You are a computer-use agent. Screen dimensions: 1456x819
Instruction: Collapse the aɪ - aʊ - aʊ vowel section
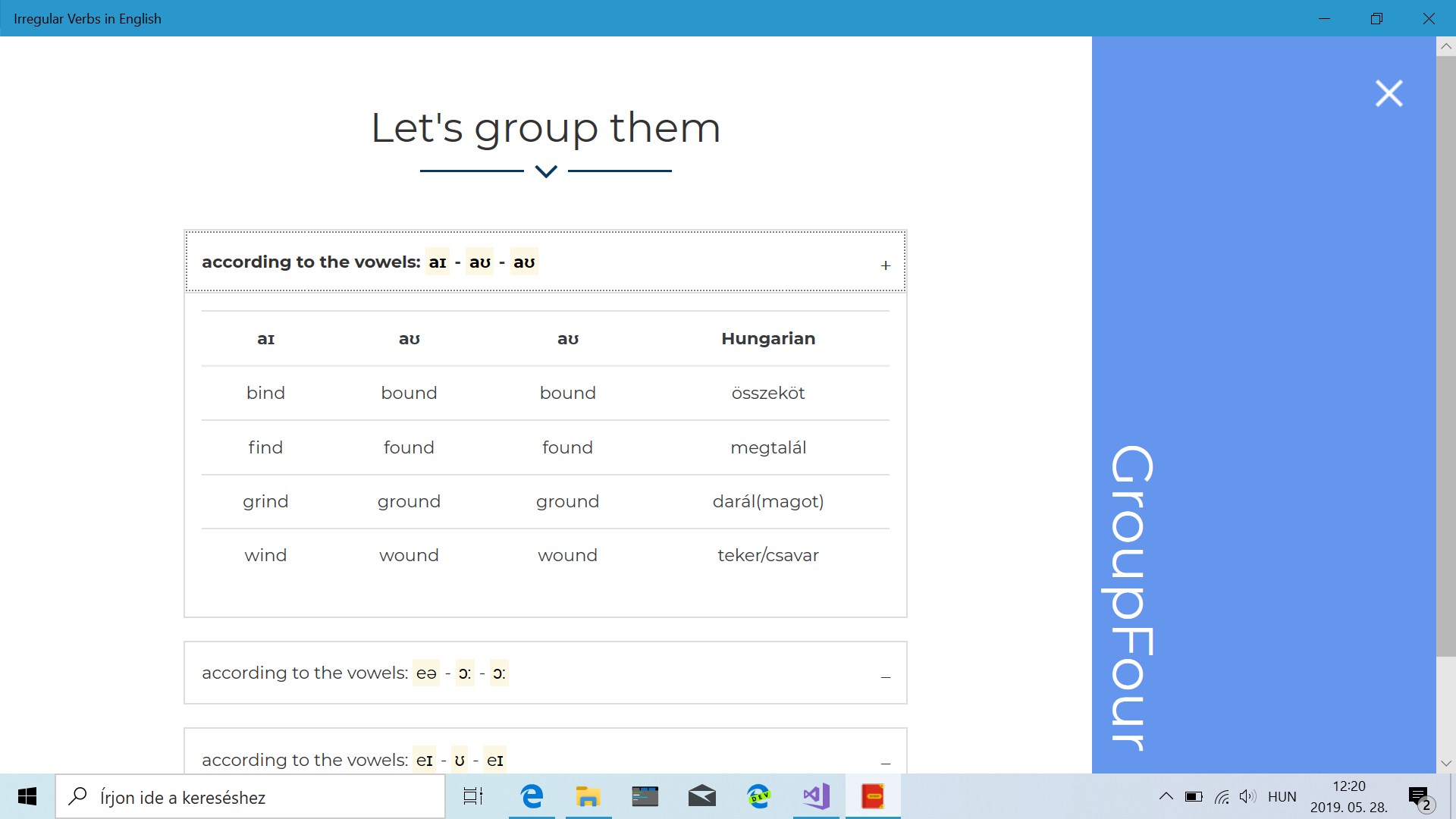tap(885, 265)
